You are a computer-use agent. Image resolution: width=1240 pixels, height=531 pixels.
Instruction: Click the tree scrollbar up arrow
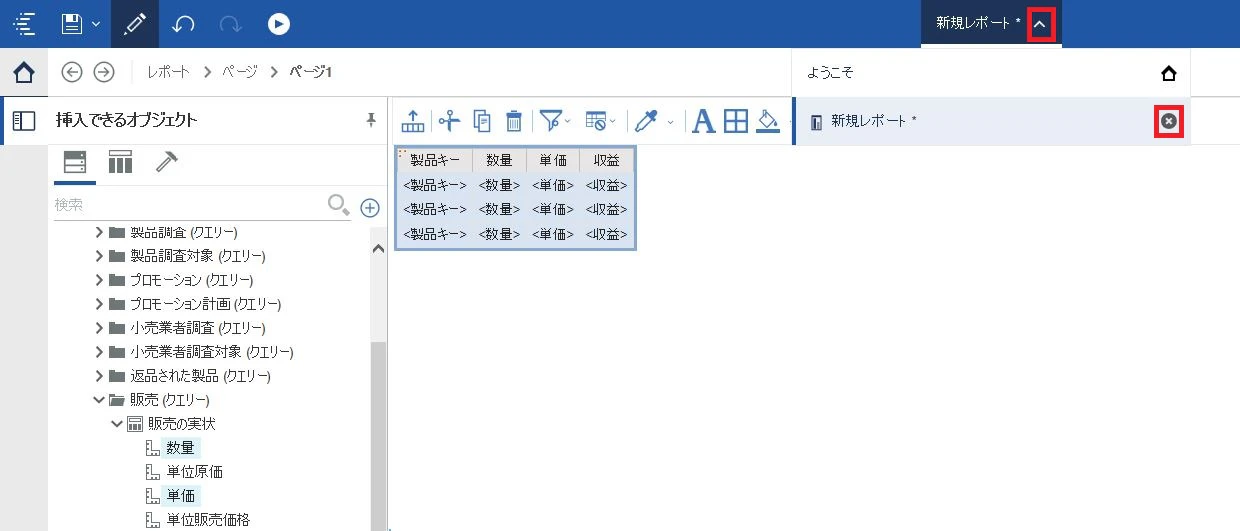point(378,249)
